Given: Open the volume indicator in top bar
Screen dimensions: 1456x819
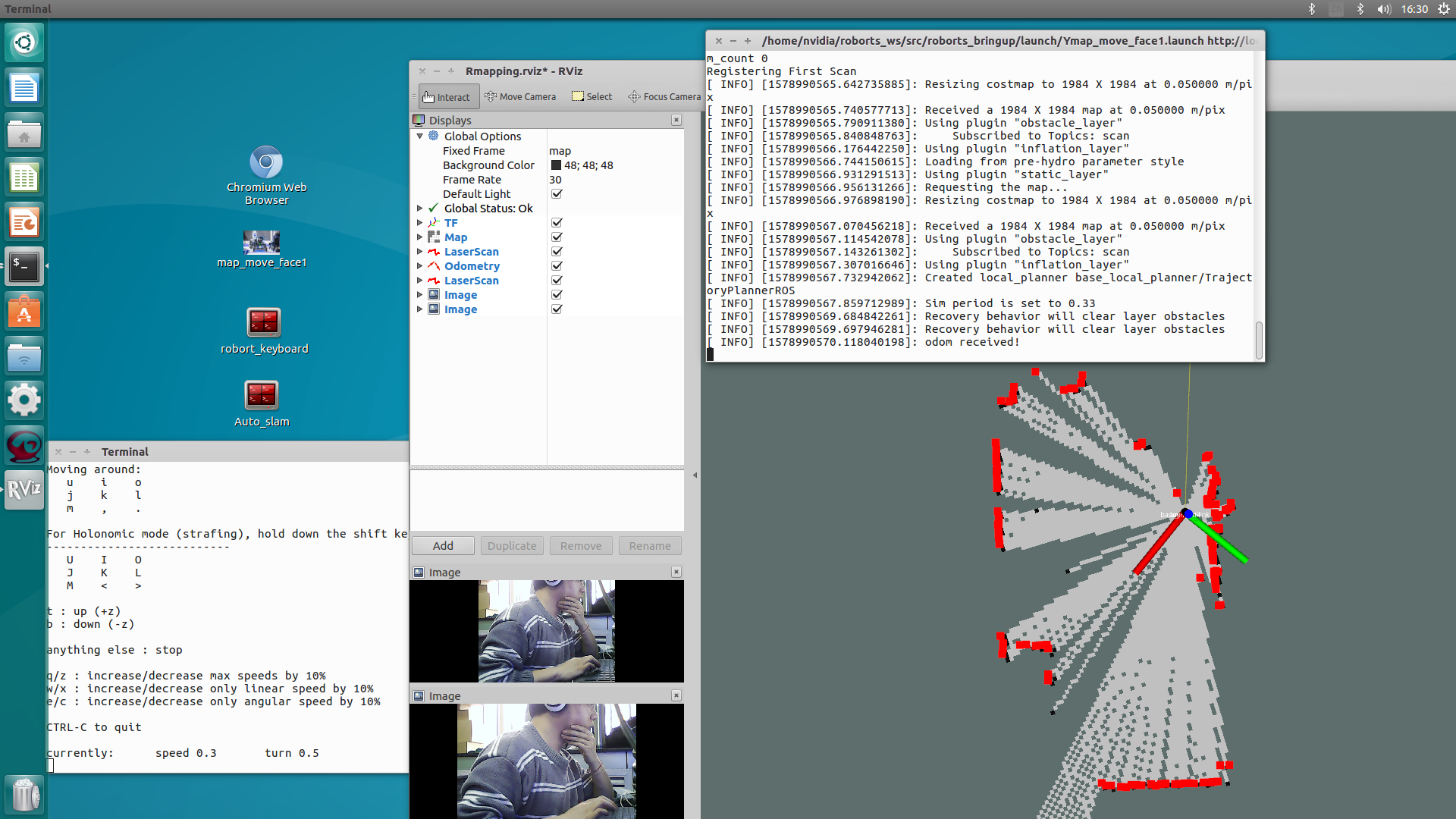Looking at the screenshot, I should 1384,9.
